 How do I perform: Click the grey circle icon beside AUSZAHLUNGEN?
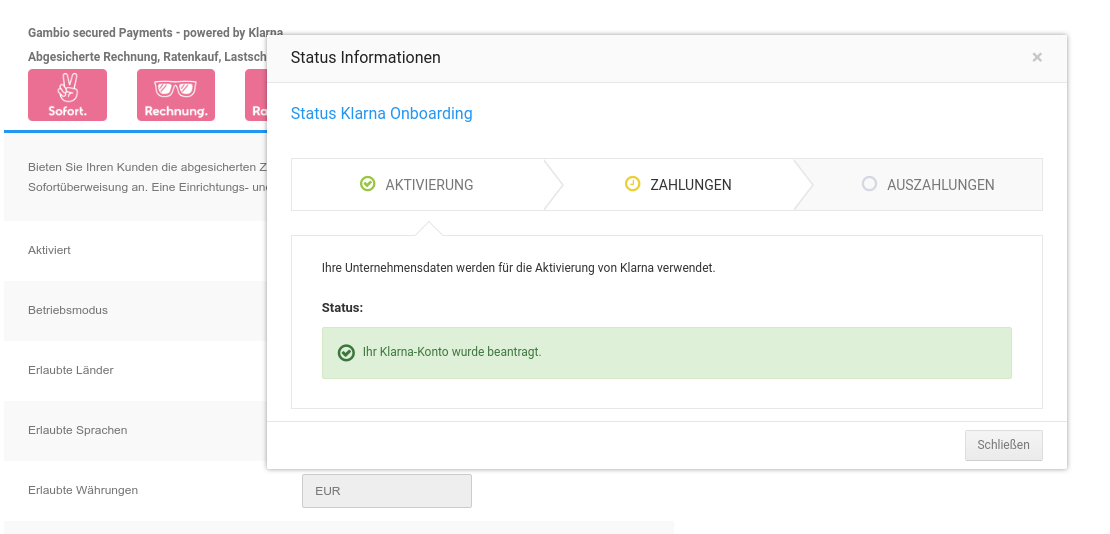point(869,184)
